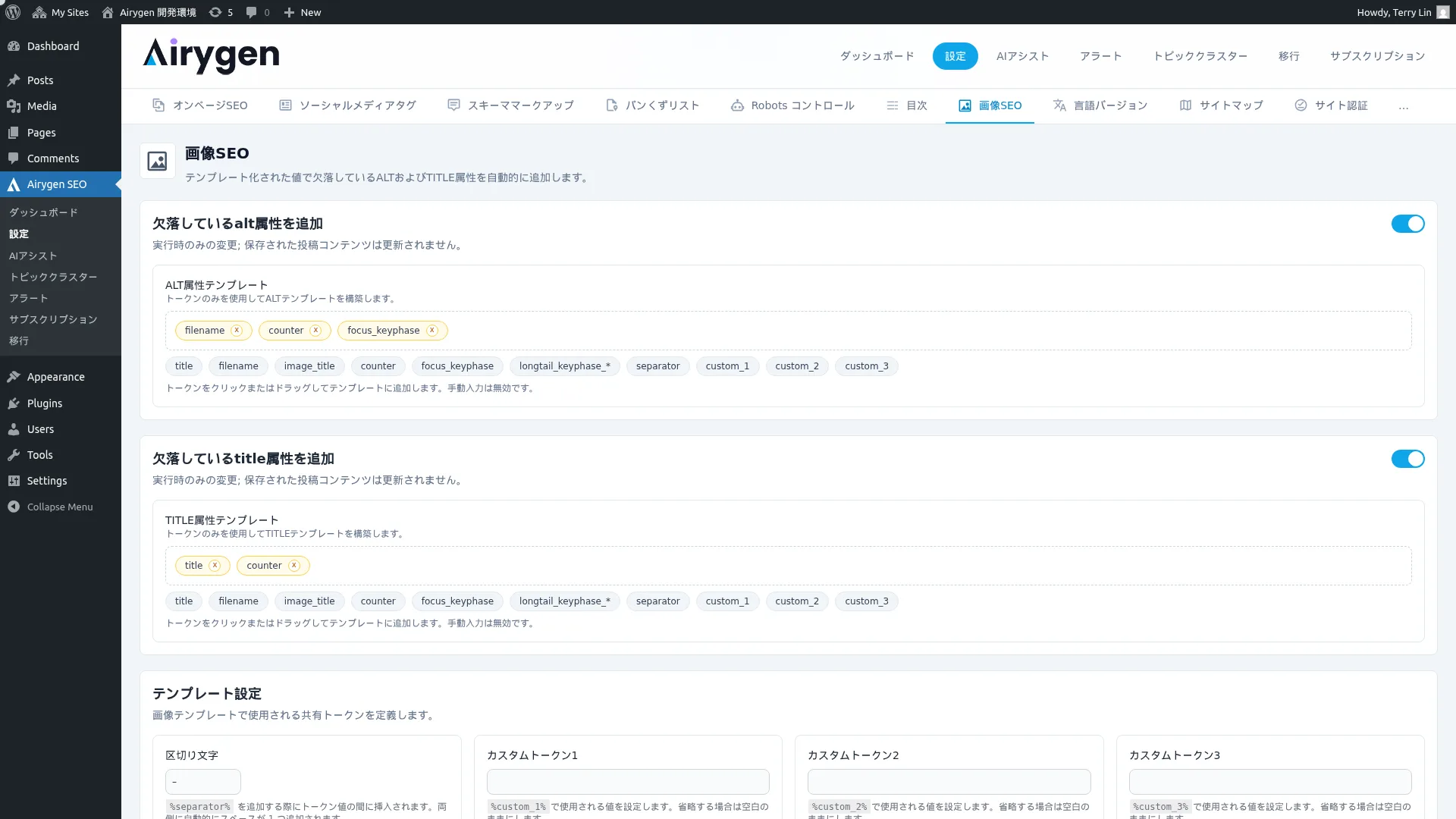Add filename token to TITLE template
The image size is (1456, 819).
[x=238, y=601]
